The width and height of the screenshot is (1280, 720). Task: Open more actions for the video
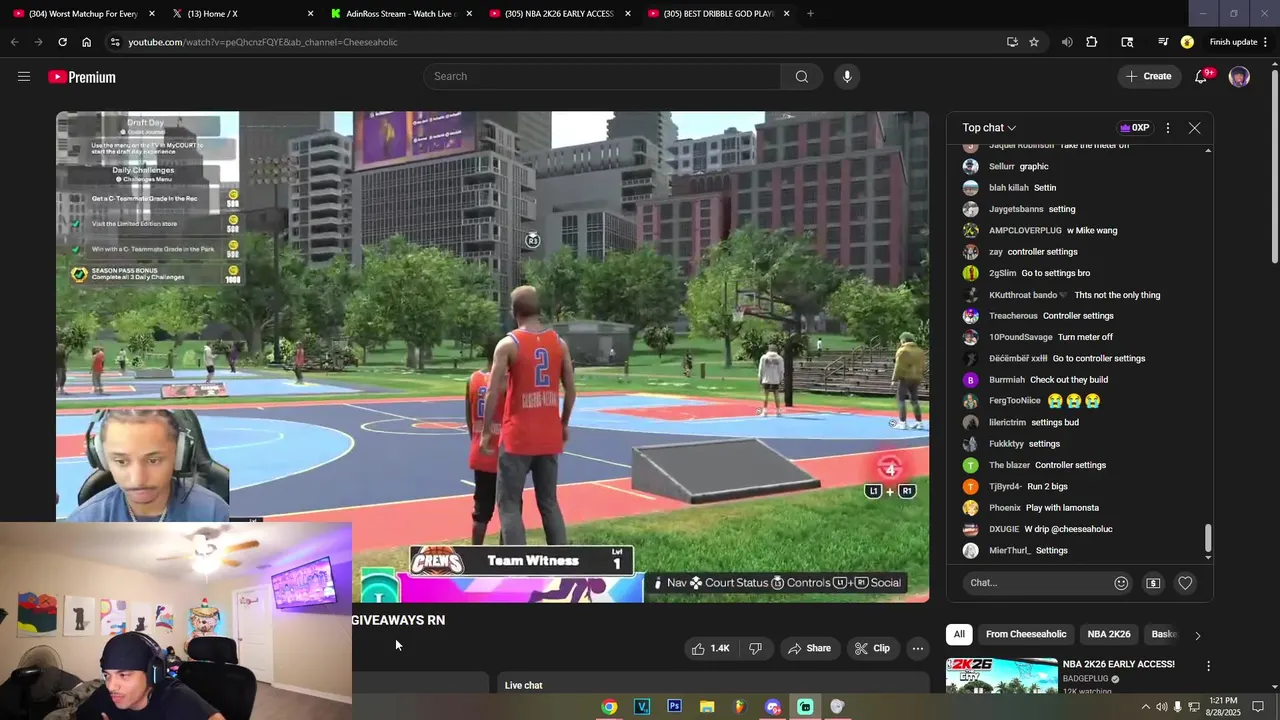point(917,648)
